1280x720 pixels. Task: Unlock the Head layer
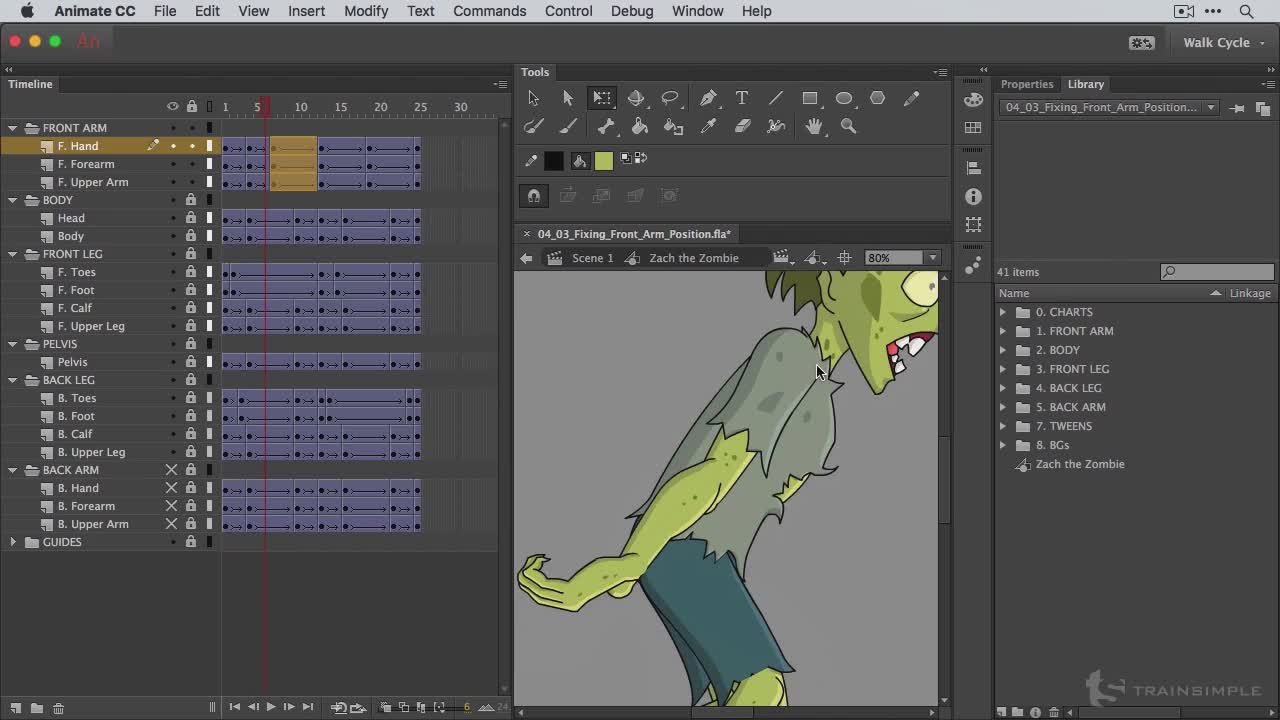point(191,218)
